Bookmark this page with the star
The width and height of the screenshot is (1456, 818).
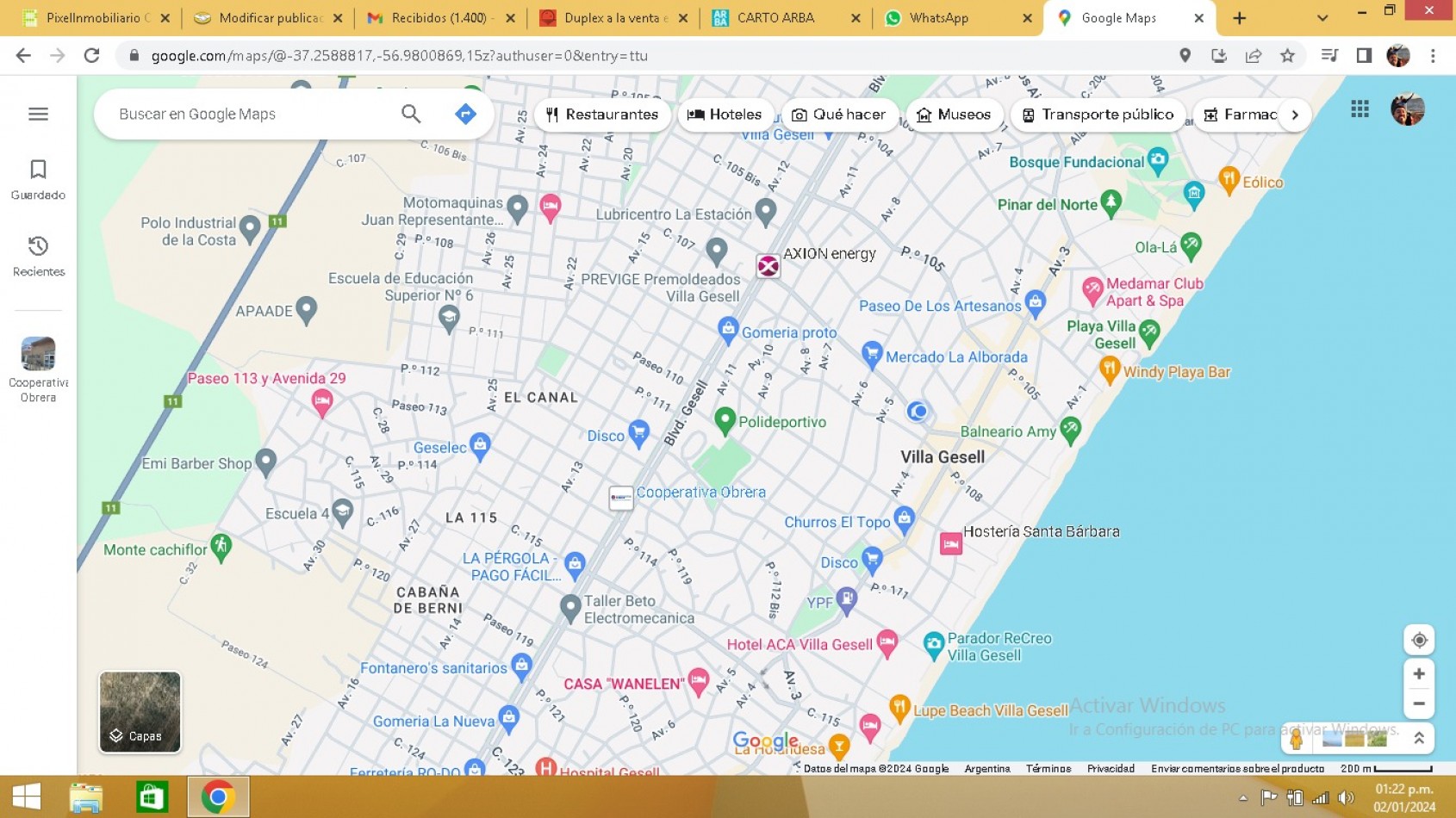pos(1287,56)
